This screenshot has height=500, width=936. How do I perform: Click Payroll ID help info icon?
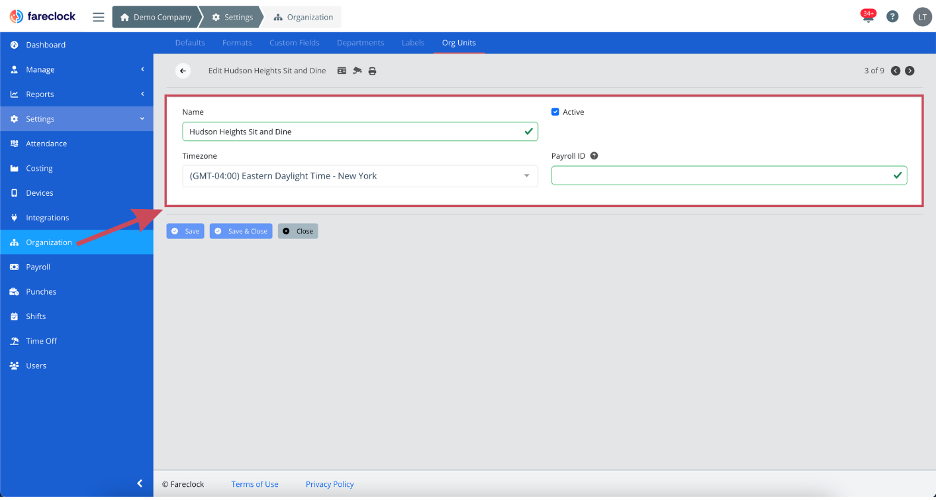click(x=594, y=156)
